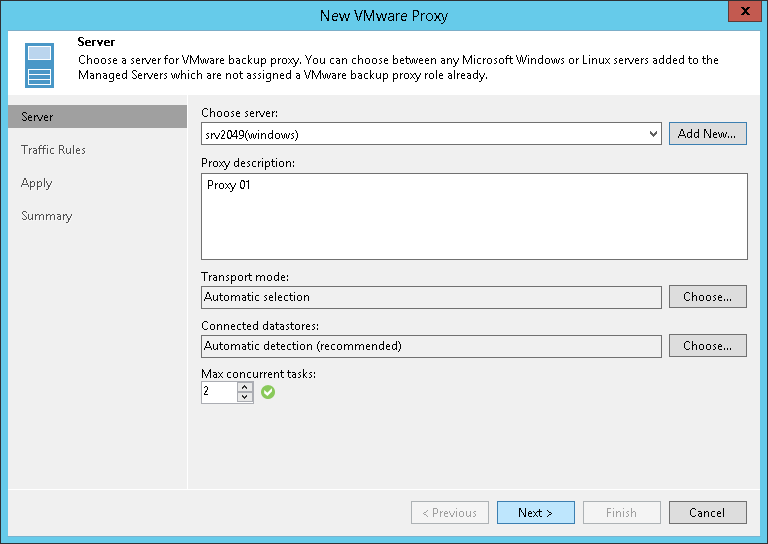Screen dimensions: 768x544
Task: Focus the Proxy description text box
Action: tap(474, 216)
